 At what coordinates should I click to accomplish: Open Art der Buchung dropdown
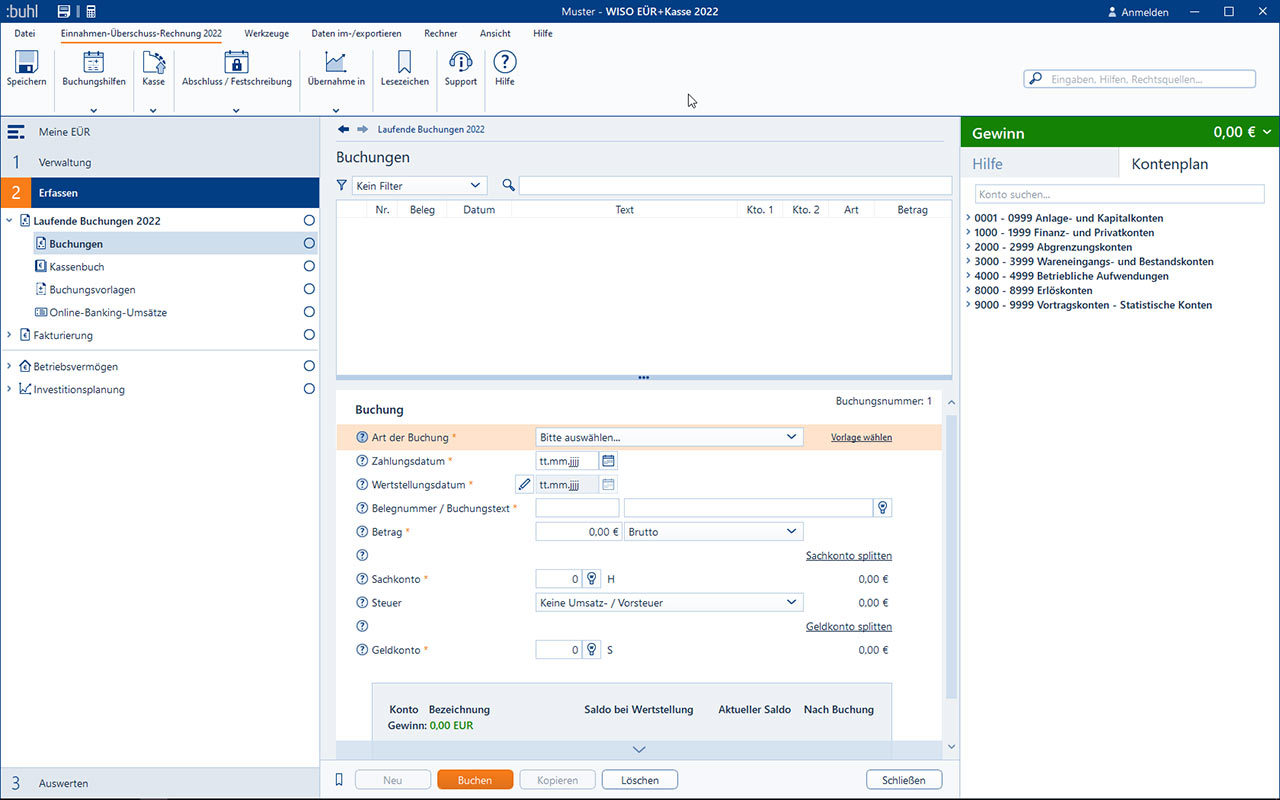click(x=669, y=437)
